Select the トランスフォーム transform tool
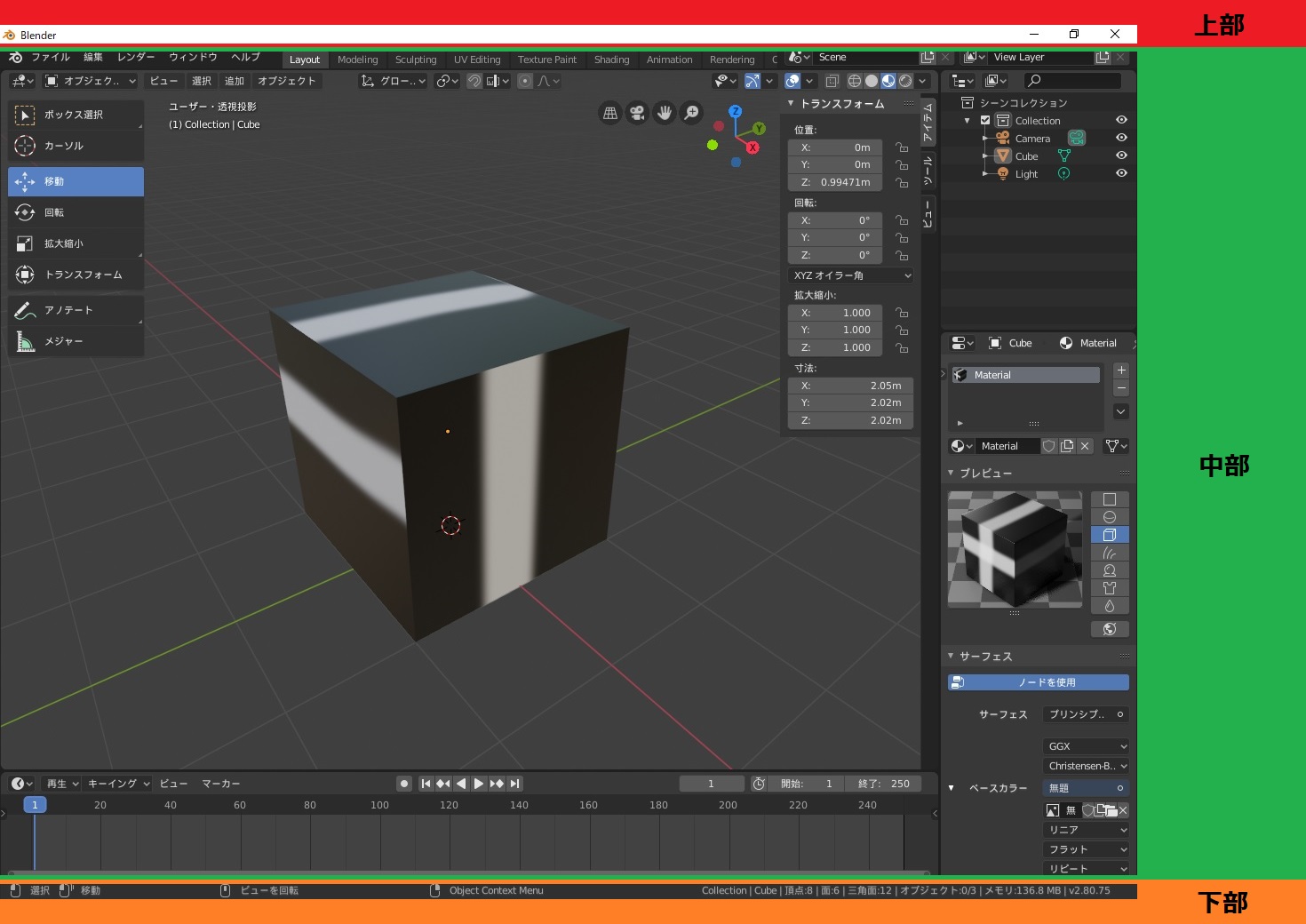Screen dimensions: 1306x924 pos(76,275)
